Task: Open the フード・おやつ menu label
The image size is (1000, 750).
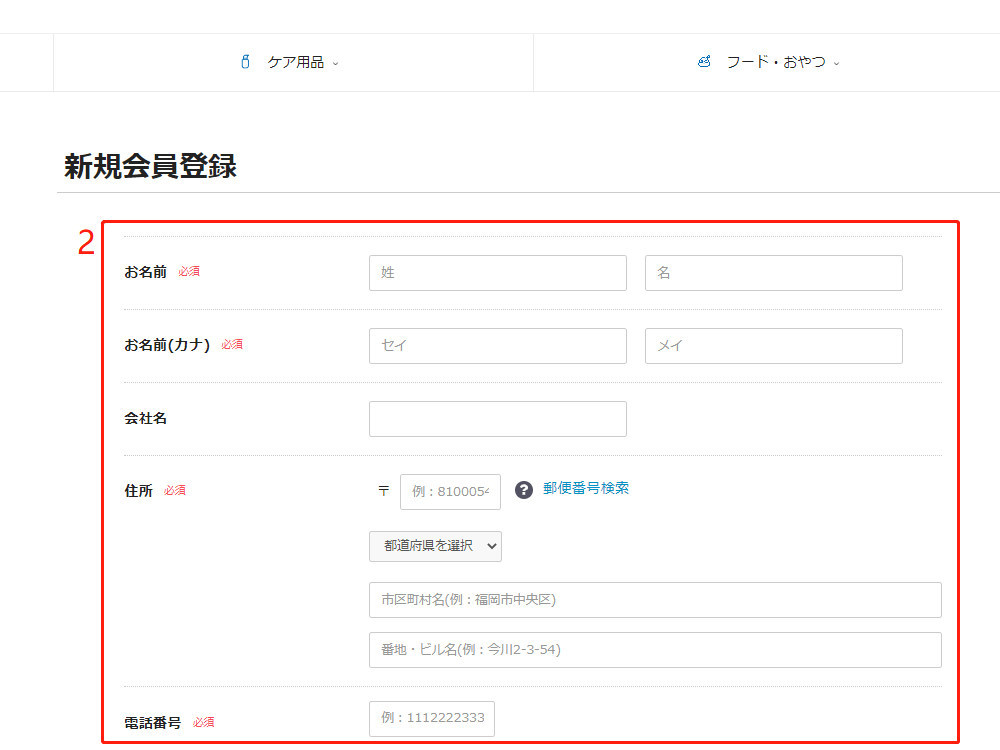Action: 776,62
